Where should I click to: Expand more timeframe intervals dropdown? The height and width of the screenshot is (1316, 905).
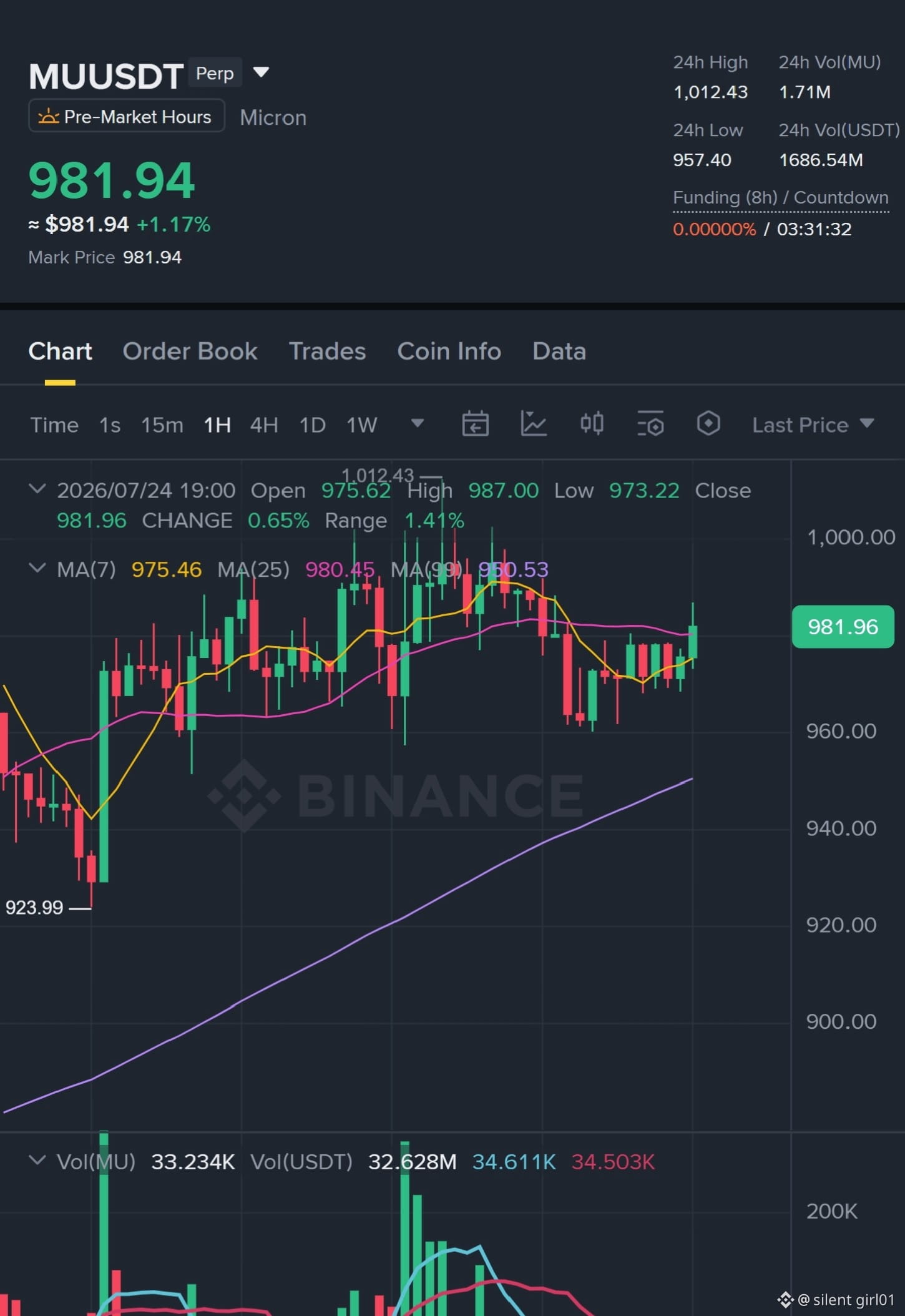(418, 424)
